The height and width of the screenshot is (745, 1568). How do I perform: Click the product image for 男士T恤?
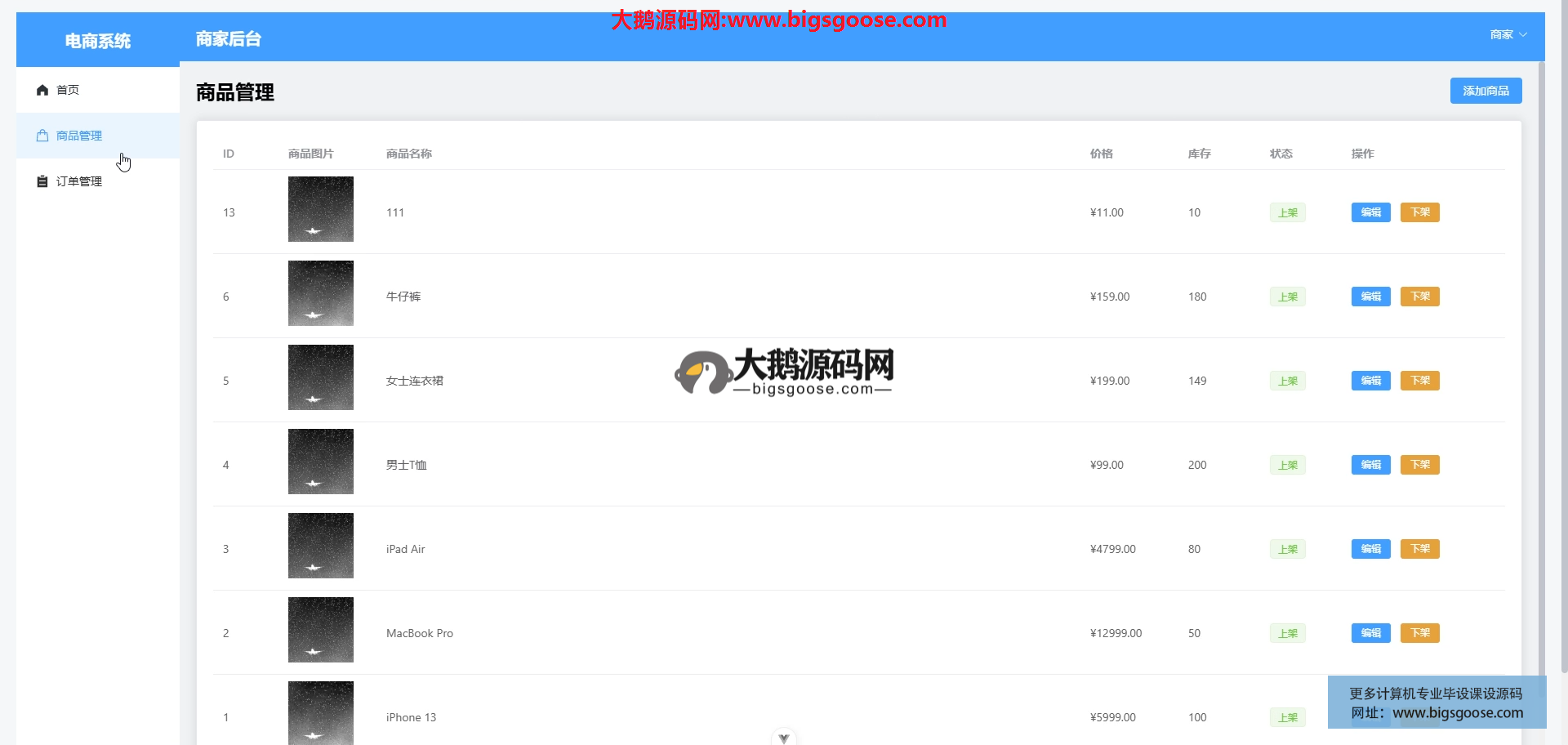(x=321, y=462)
